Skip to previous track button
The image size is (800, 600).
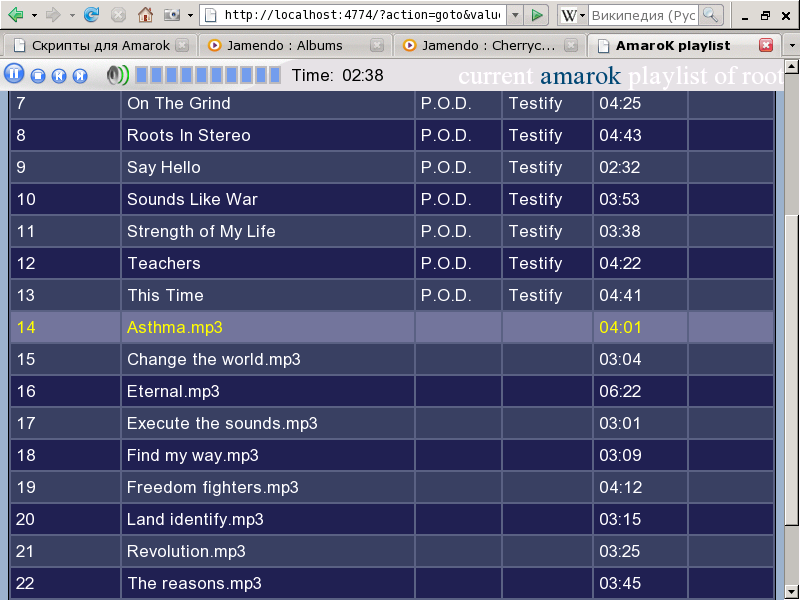pos(59,76)
